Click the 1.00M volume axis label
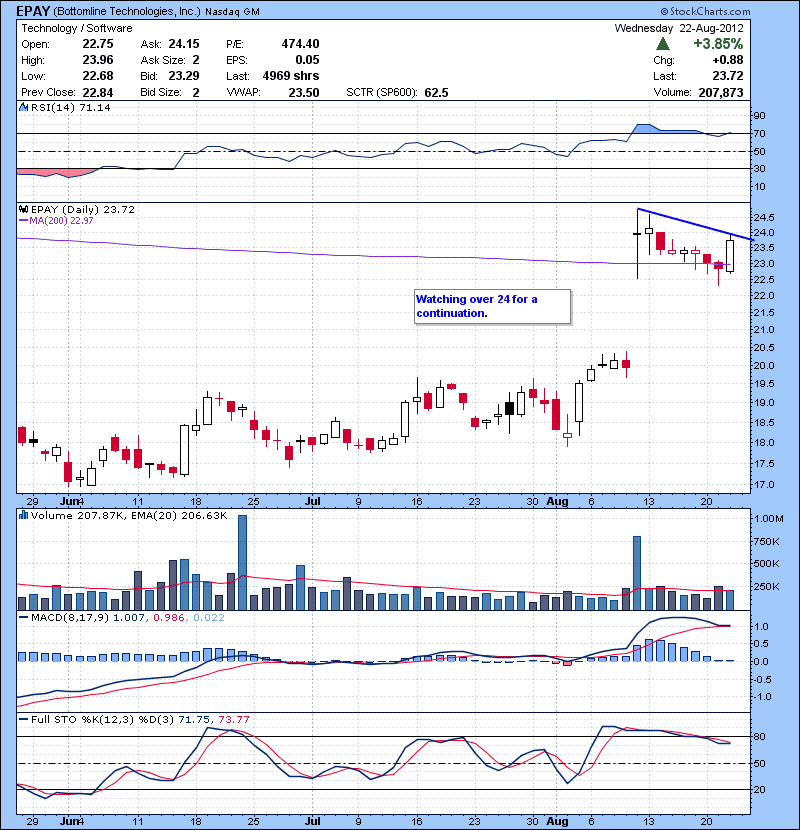 click(x=768, y=518)
